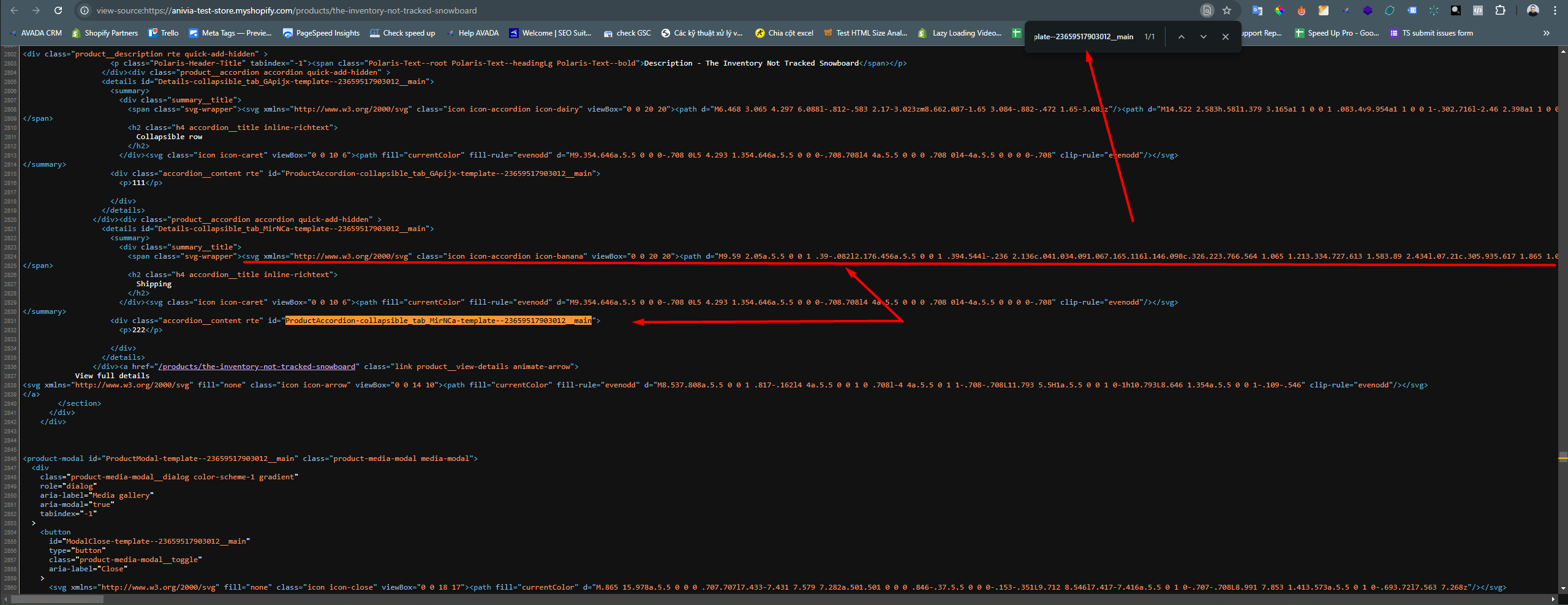
Task: Open the TS submit issues form bookmark
Action: 1431,33
